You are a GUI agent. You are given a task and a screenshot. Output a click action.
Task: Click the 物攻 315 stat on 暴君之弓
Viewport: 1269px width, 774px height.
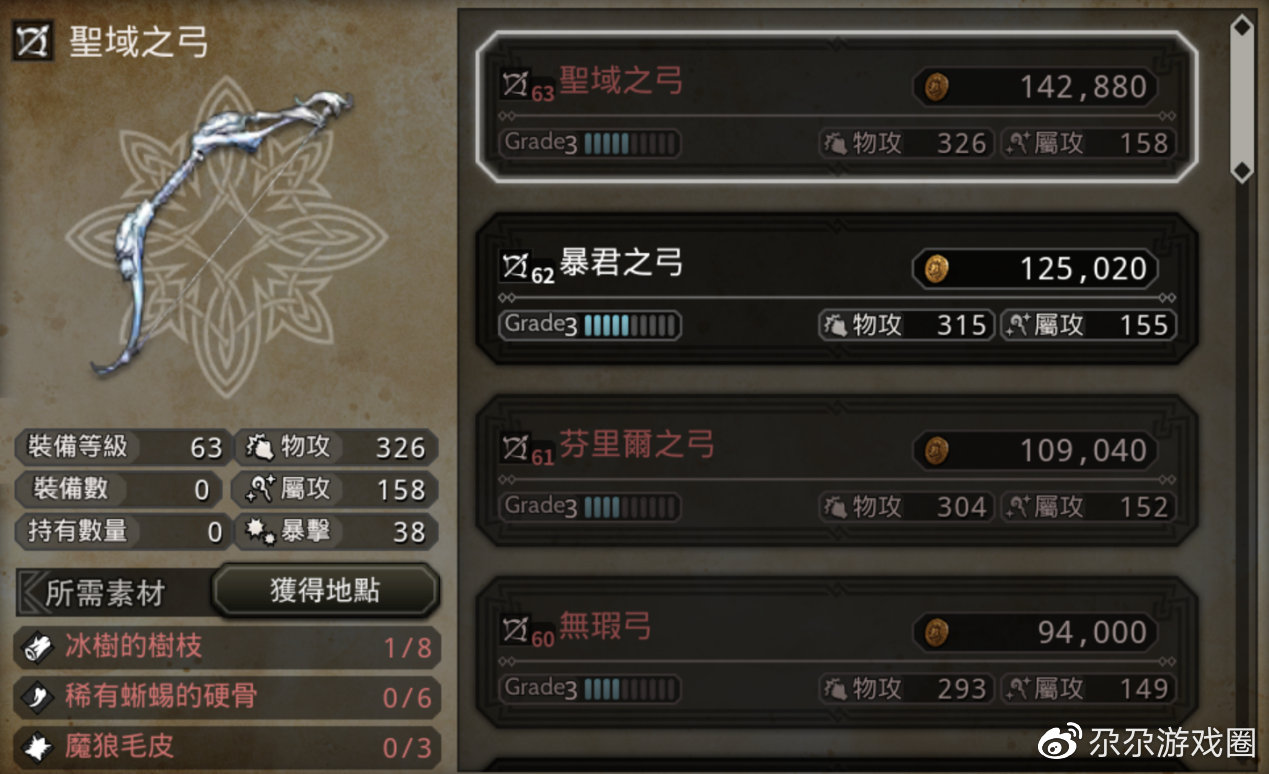point(906,325)
